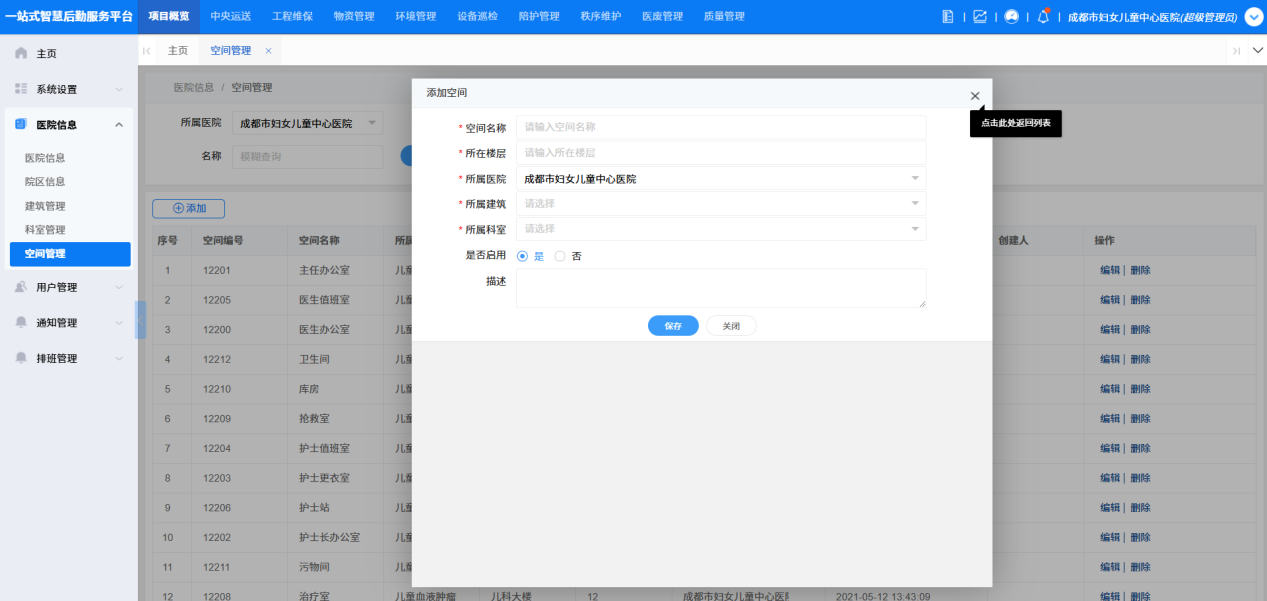Click the sidebar collapse handle
The width and height of the screenshot is (1267, 601).
click(x=141, y=320)
